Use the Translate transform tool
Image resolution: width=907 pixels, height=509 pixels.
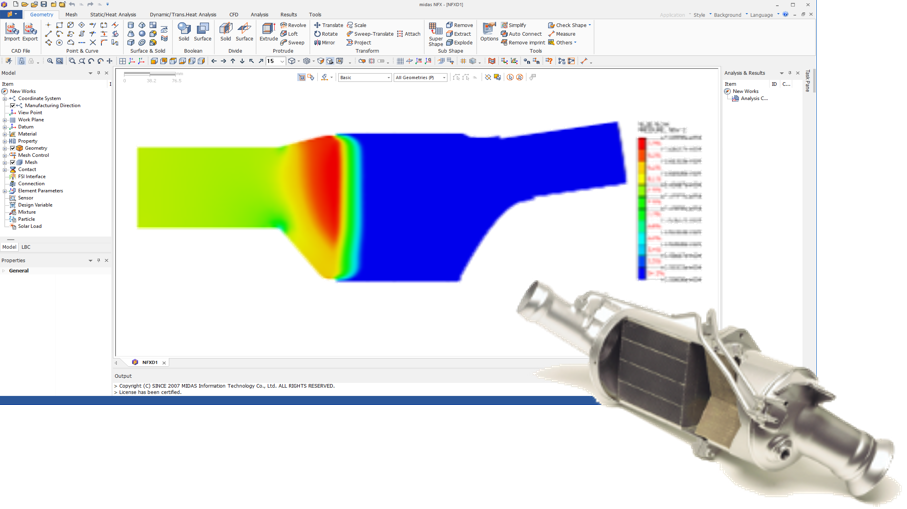[x=329, y=25]
